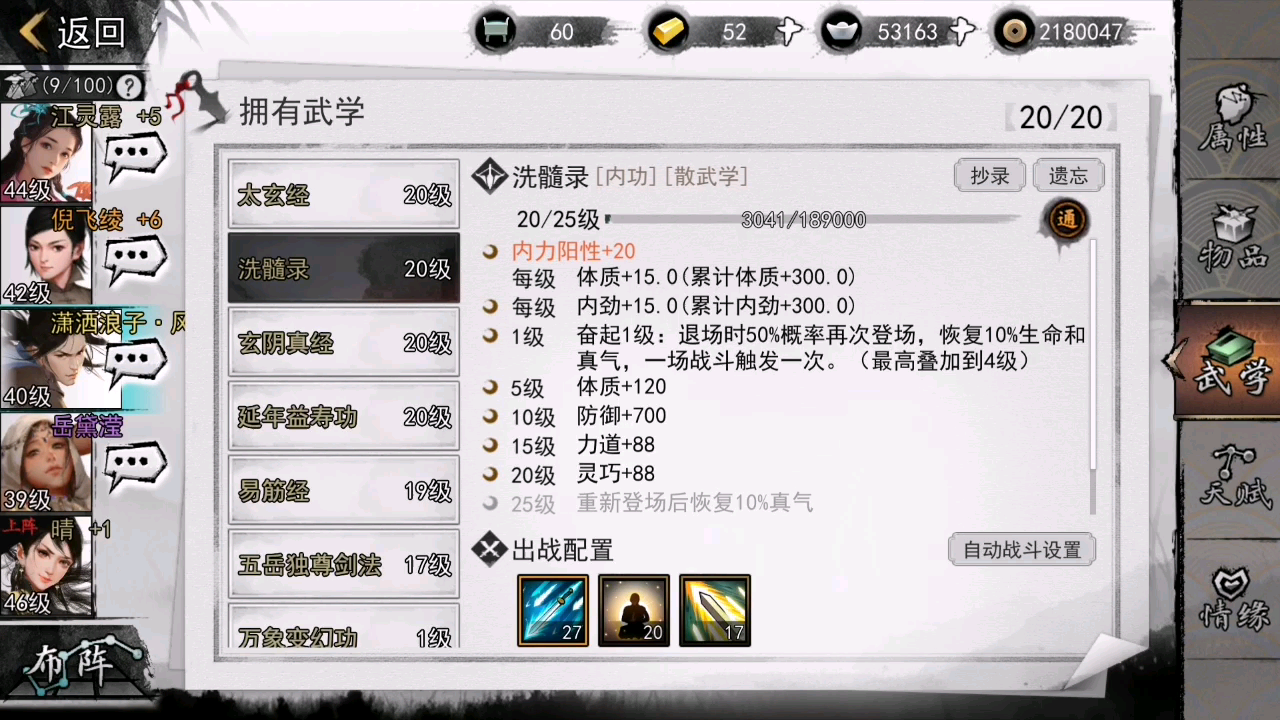This screenshot has height=720, width=1280.
Task: Tap the gold ingot plus icon
Action: tap(789, 32)
